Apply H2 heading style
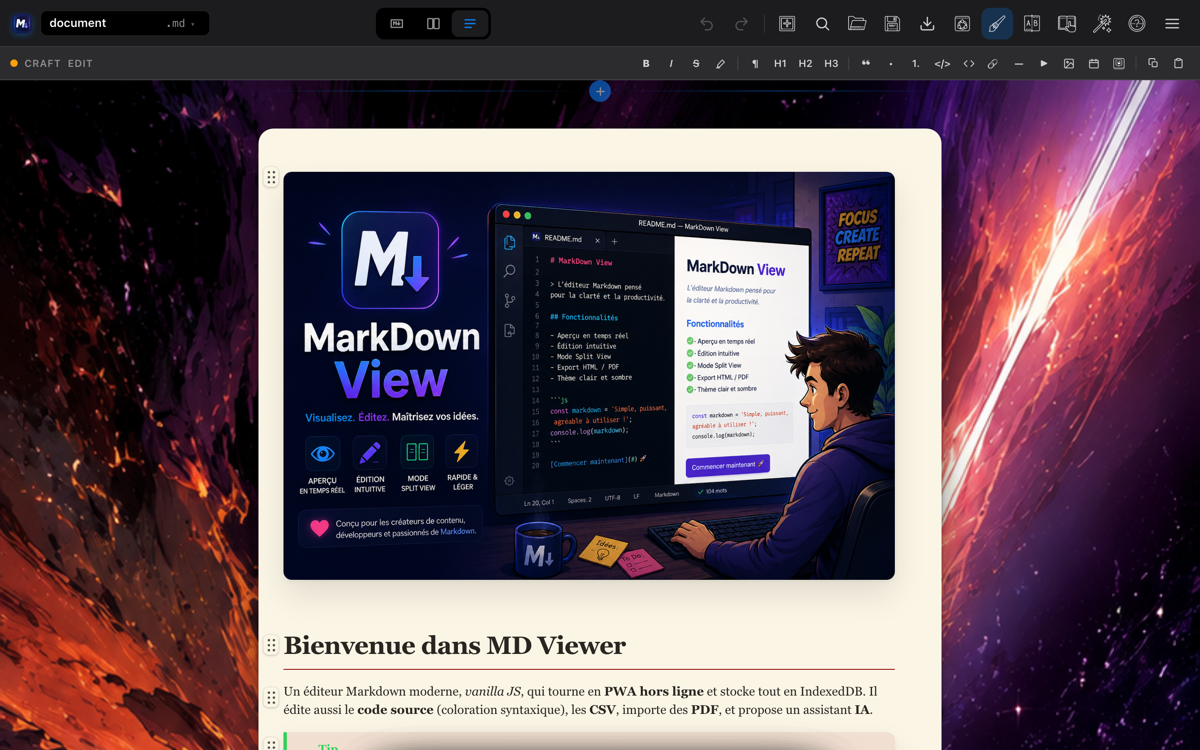The height and width of the screenshot is (750, 1200). tap(805, 63)
